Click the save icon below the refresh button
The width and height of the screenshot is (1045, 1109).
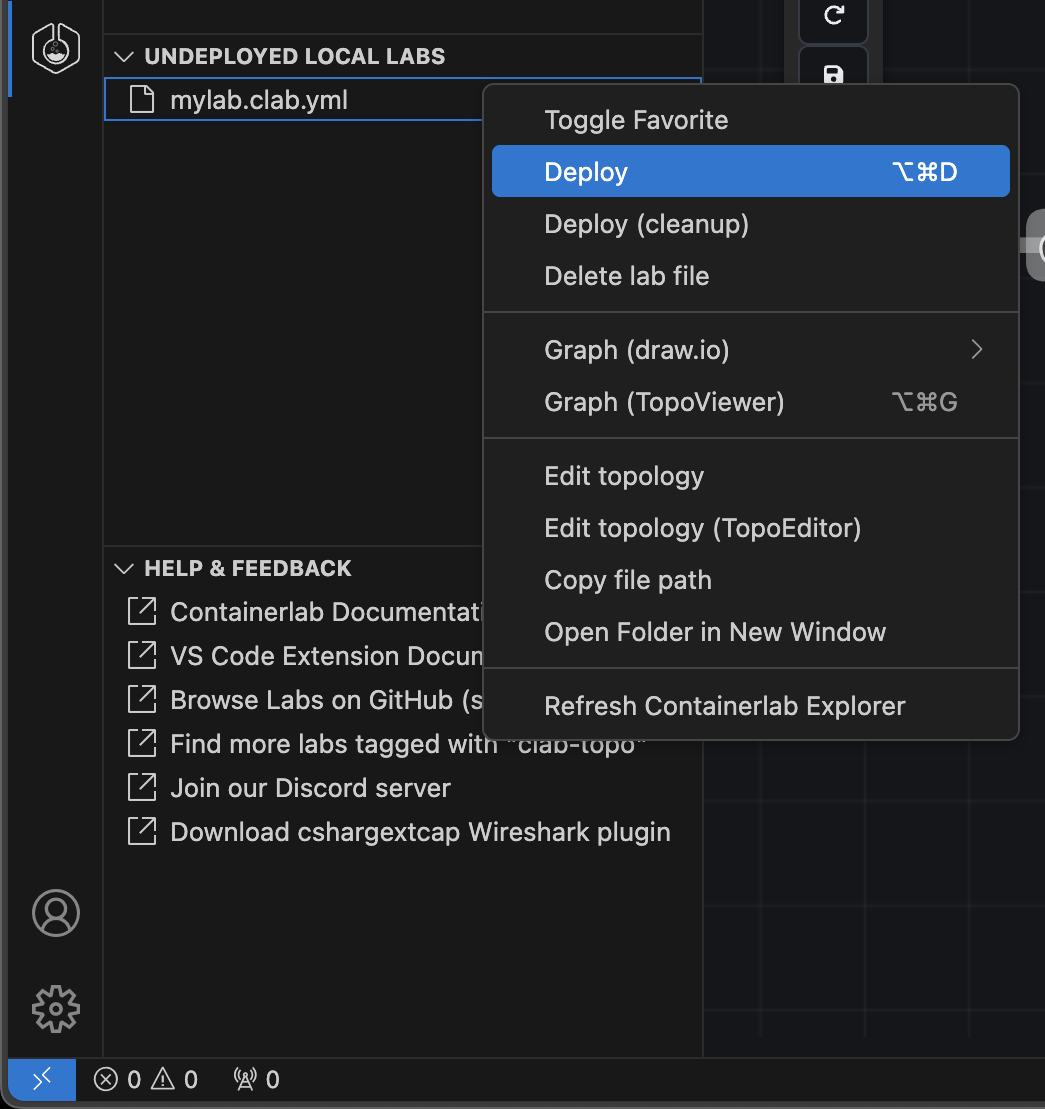point(833,74)
